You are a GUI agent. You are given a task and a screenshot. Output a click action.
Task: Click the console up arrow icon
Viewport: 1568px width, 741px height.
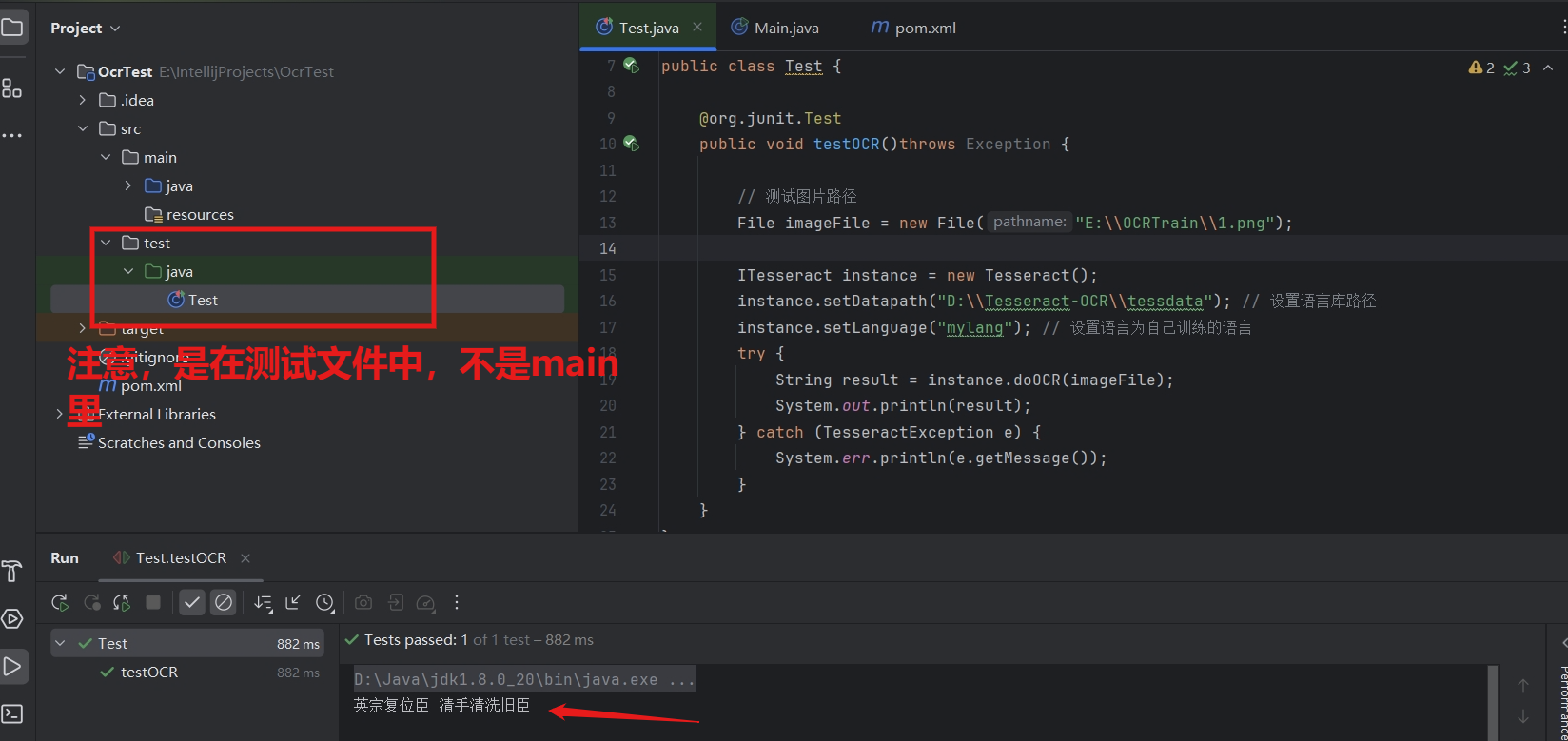1523,685
